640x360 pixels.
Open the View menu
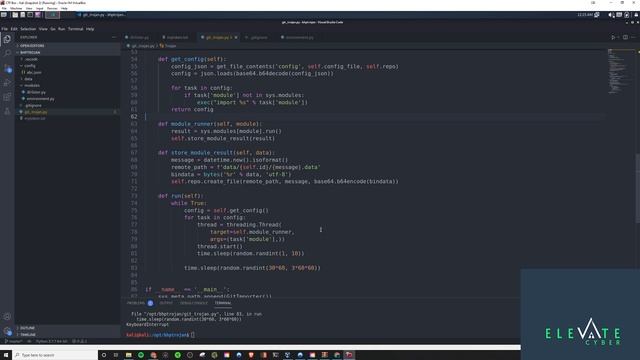43,29
